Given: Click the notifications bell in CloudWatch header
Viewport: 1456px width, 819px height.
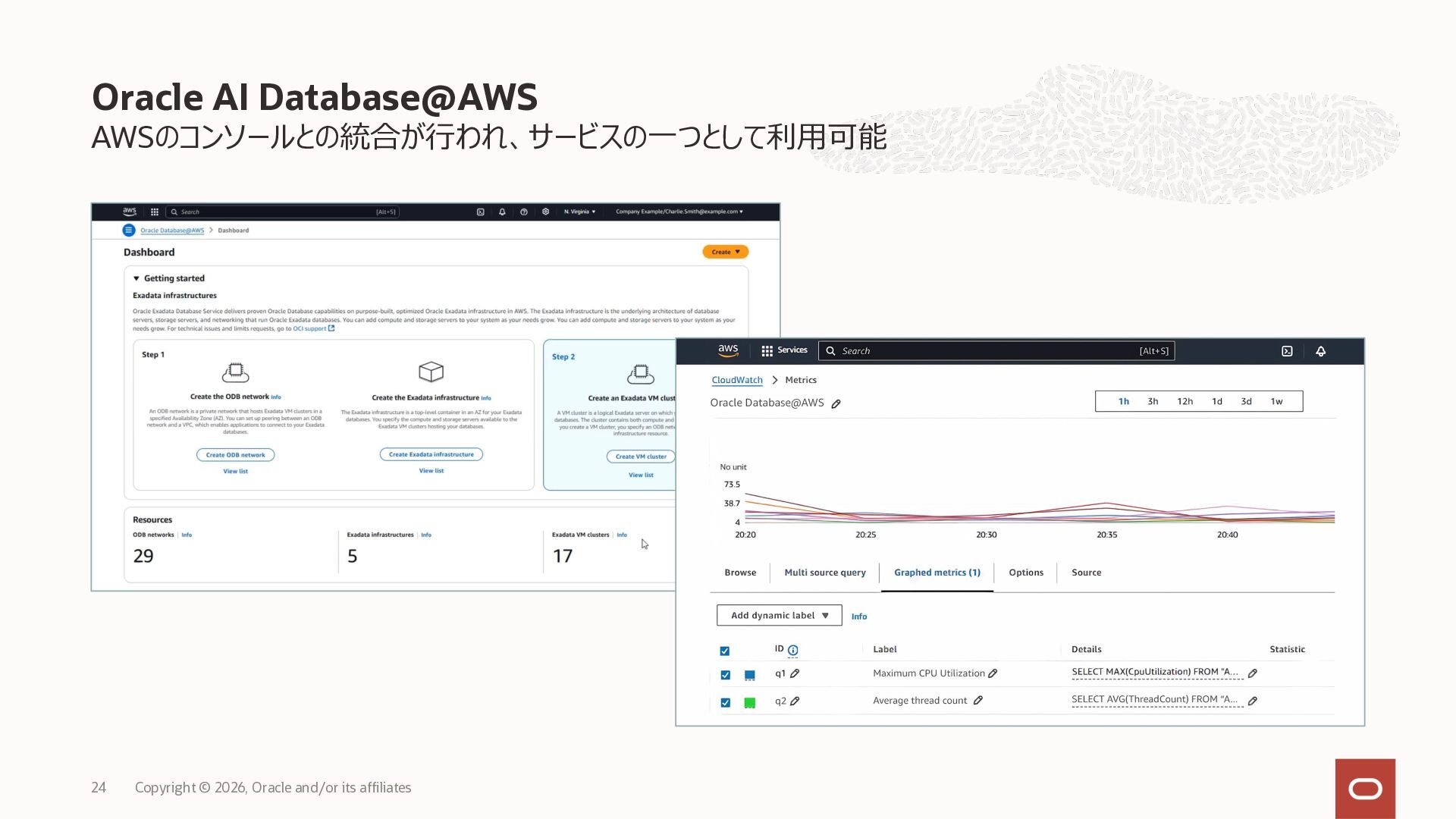Looking at the screenshot, I should (x=1320, y=351).
